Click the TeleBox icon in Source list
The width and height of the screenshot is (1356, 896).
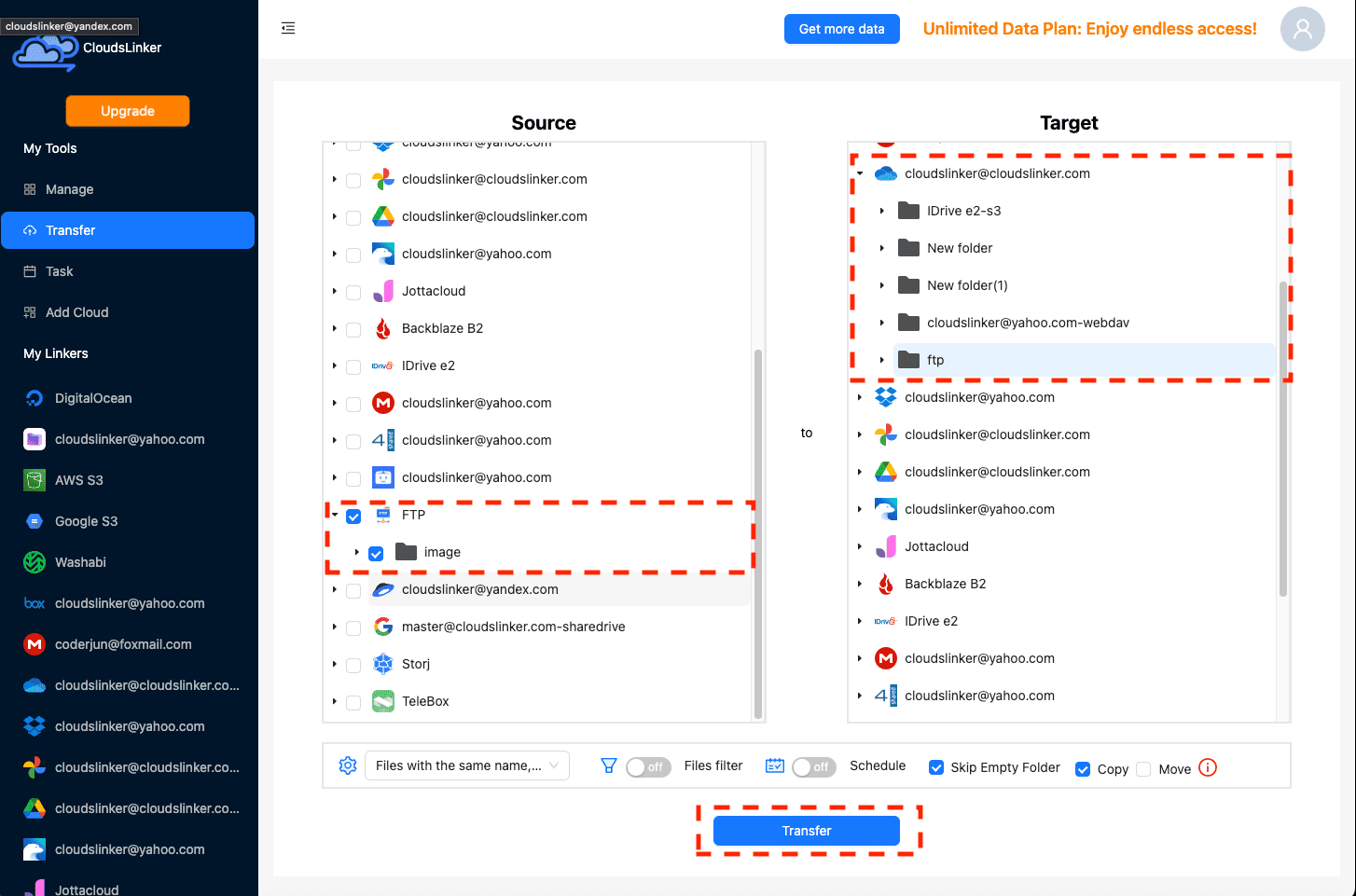click(383, 701)
